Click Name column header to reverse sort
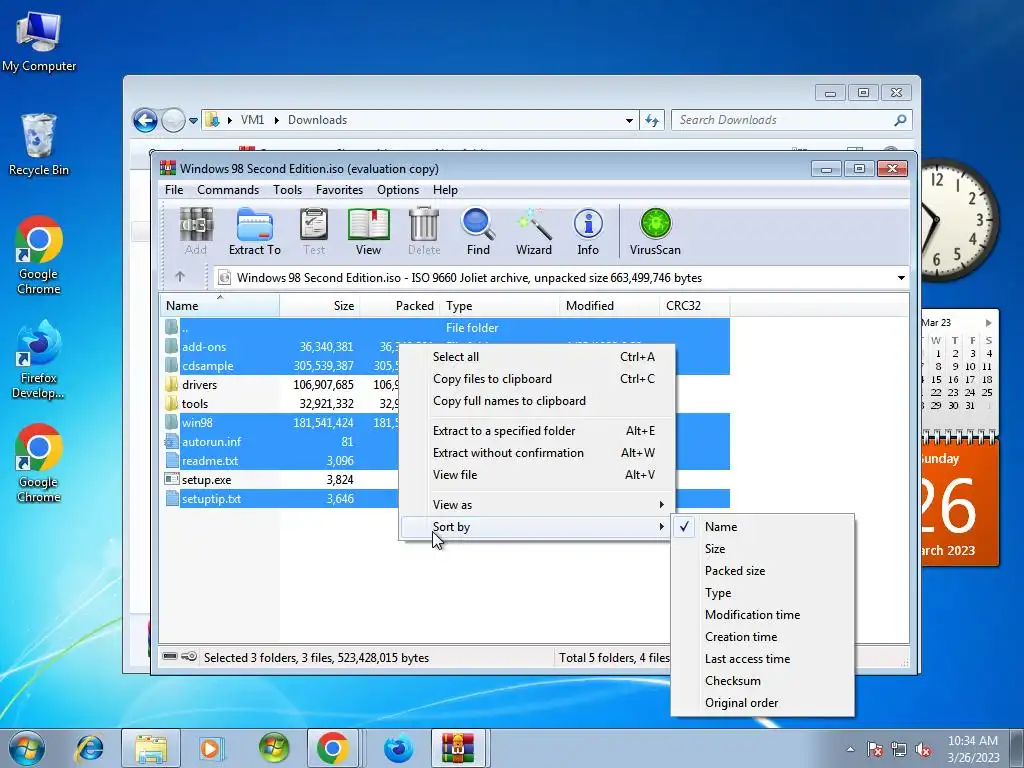 219,306
